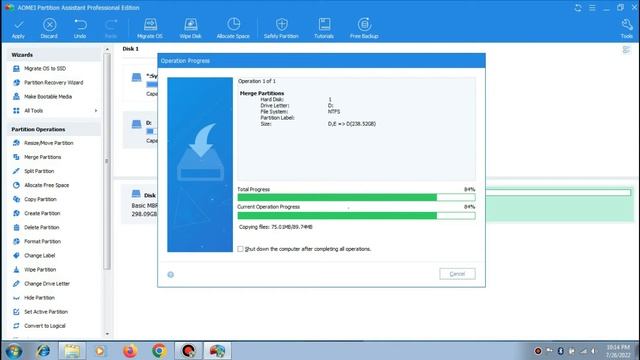Click the help icon in Operation Progress dialog

[x=171, y=275]
